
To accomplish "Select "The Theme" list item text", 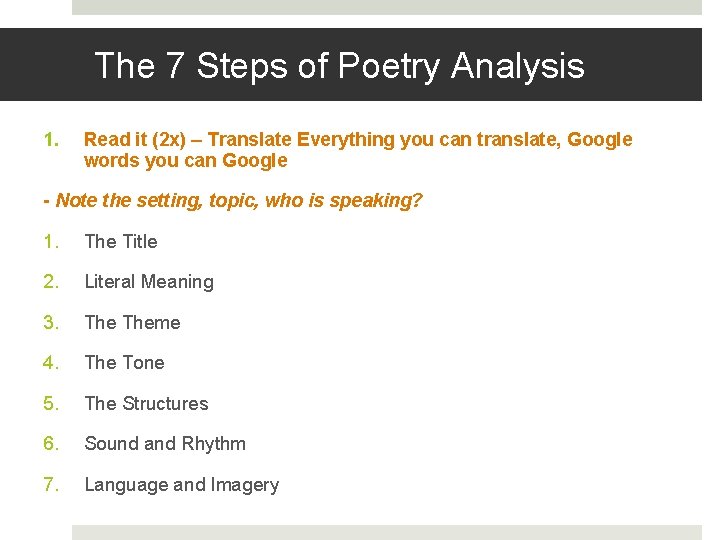I will [x=132, y=322].
